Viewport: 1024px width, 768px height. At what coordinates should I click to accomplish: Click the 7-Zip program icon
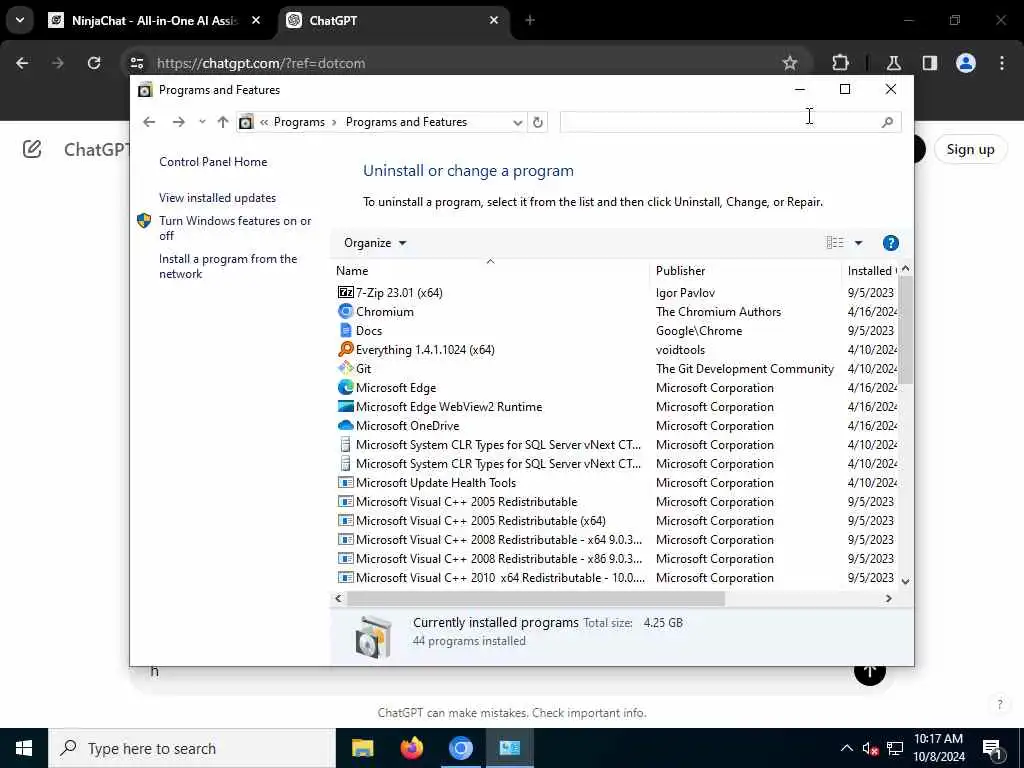345,293
